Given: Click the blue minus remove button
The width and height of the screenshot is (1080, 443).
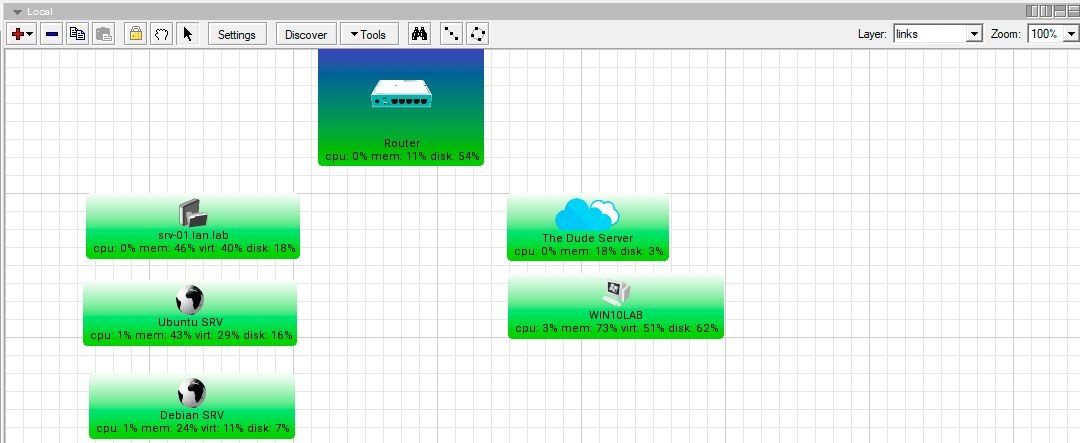Looking at the screenshot, I should (x=52, y=34).
